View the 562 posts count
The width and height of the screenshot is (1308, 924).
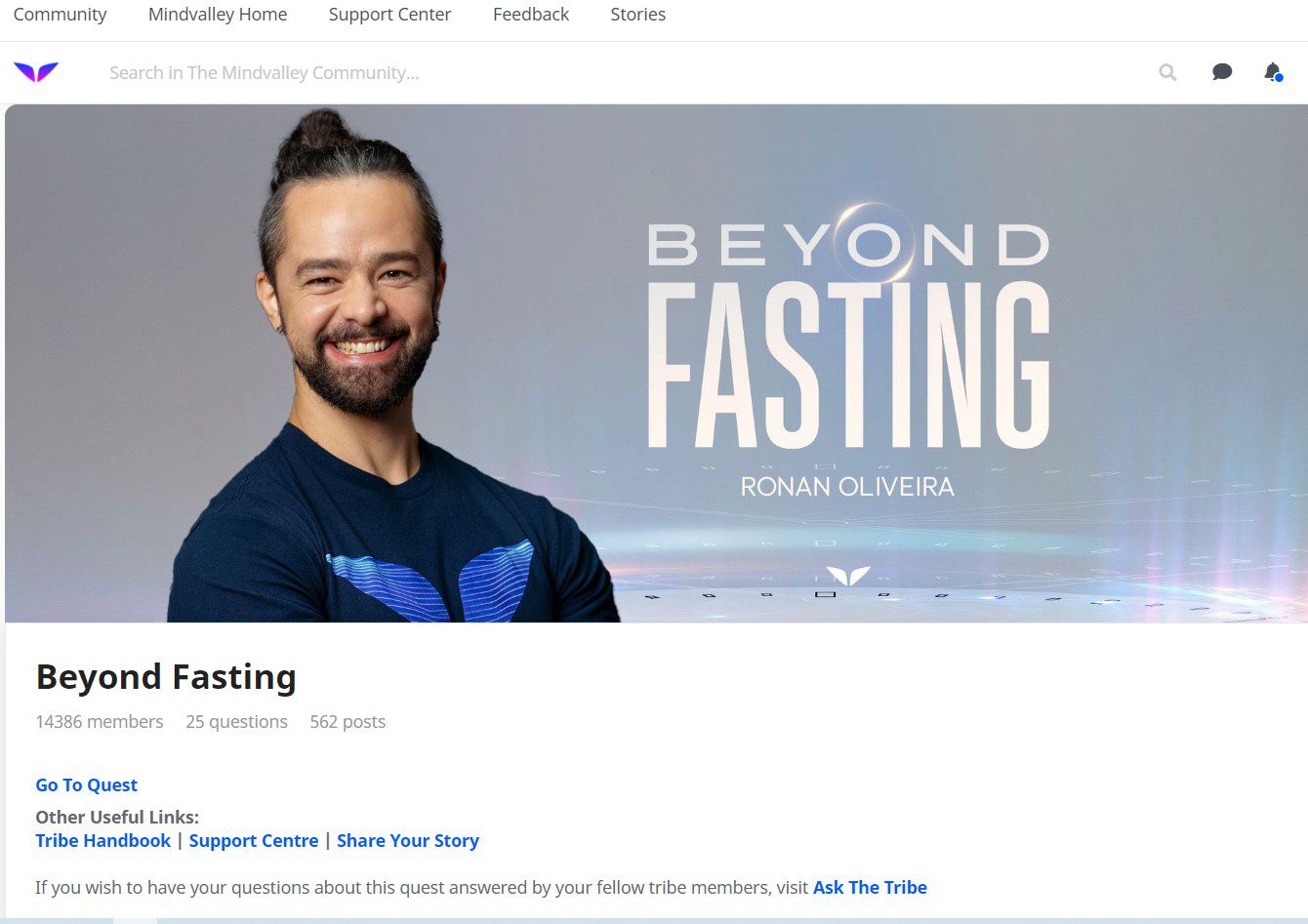click(347, 722)
